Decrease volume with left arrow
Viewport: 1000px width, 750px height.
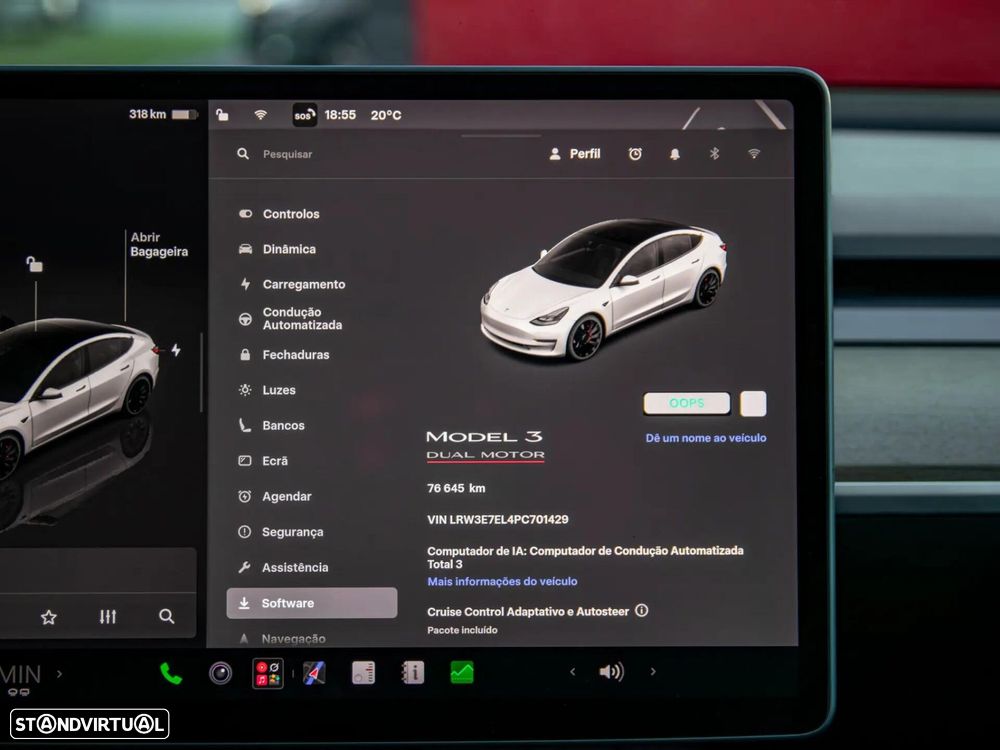click(573, 672)
